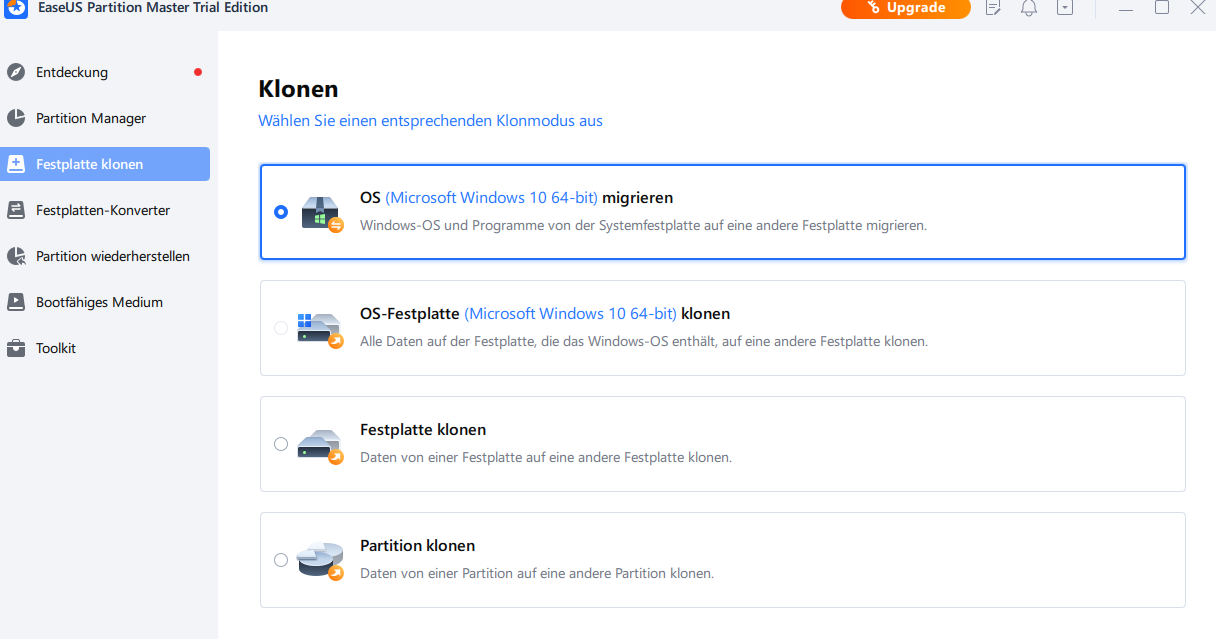Click the 'OS-Festplatte (Microsoft Windows 10 64-bit) klonen' title

[545, 314]
